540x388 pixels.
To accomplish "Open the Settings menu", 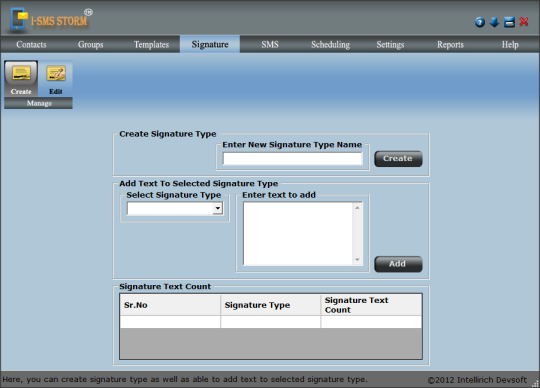I will click(390, 44).
